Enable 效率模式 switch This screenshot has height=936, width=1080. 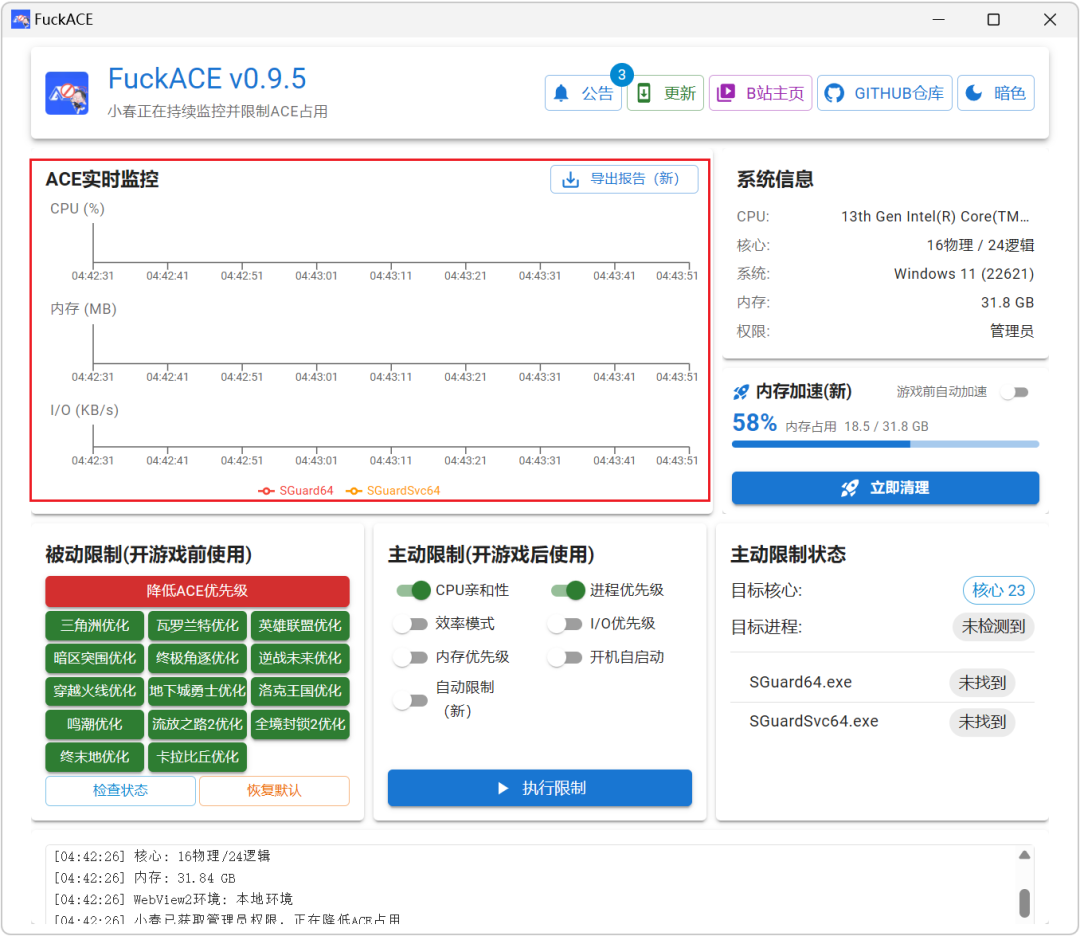[x=411, y=624]
